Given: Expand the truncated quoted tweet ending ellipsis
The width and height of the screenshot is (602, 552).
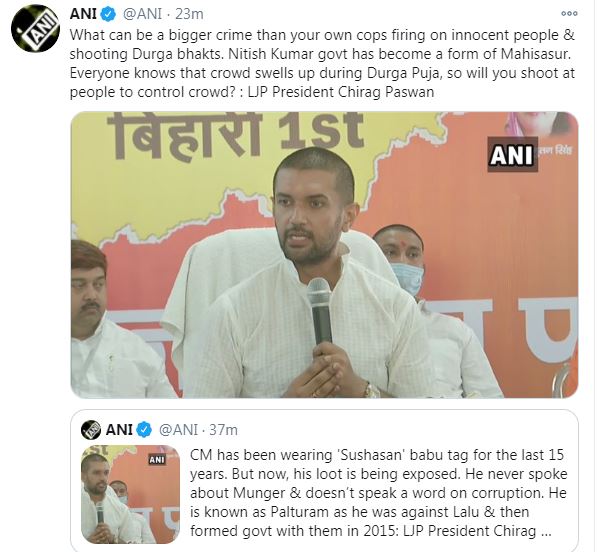Looking at the screenshot, I should [546, 532].
